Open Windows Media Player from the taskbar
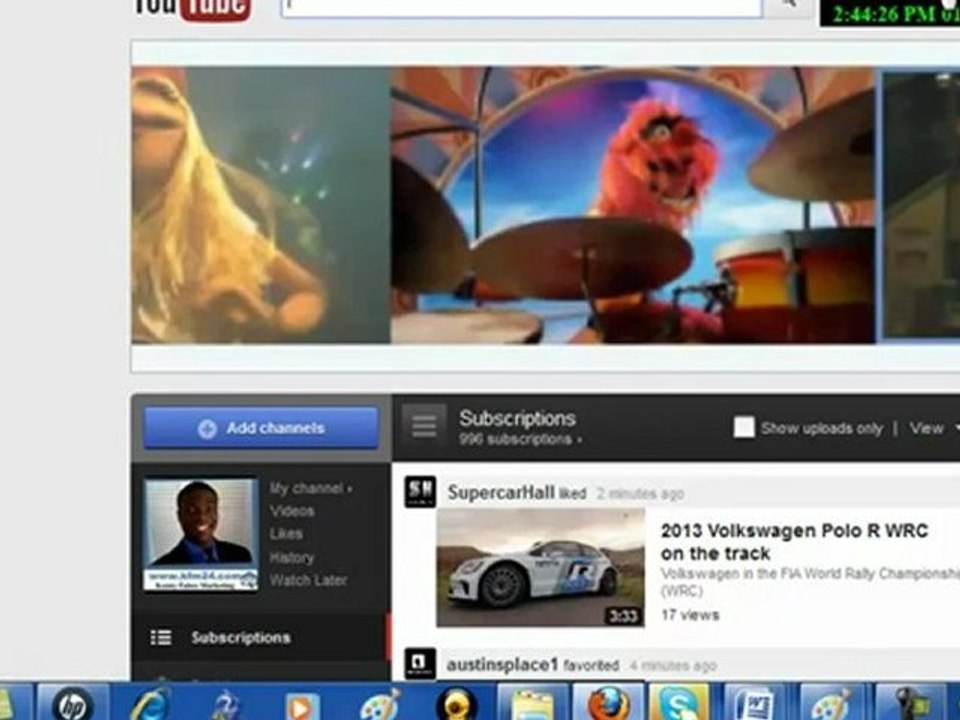Screen dimensions: 960x720 click(x=301, y=705)
